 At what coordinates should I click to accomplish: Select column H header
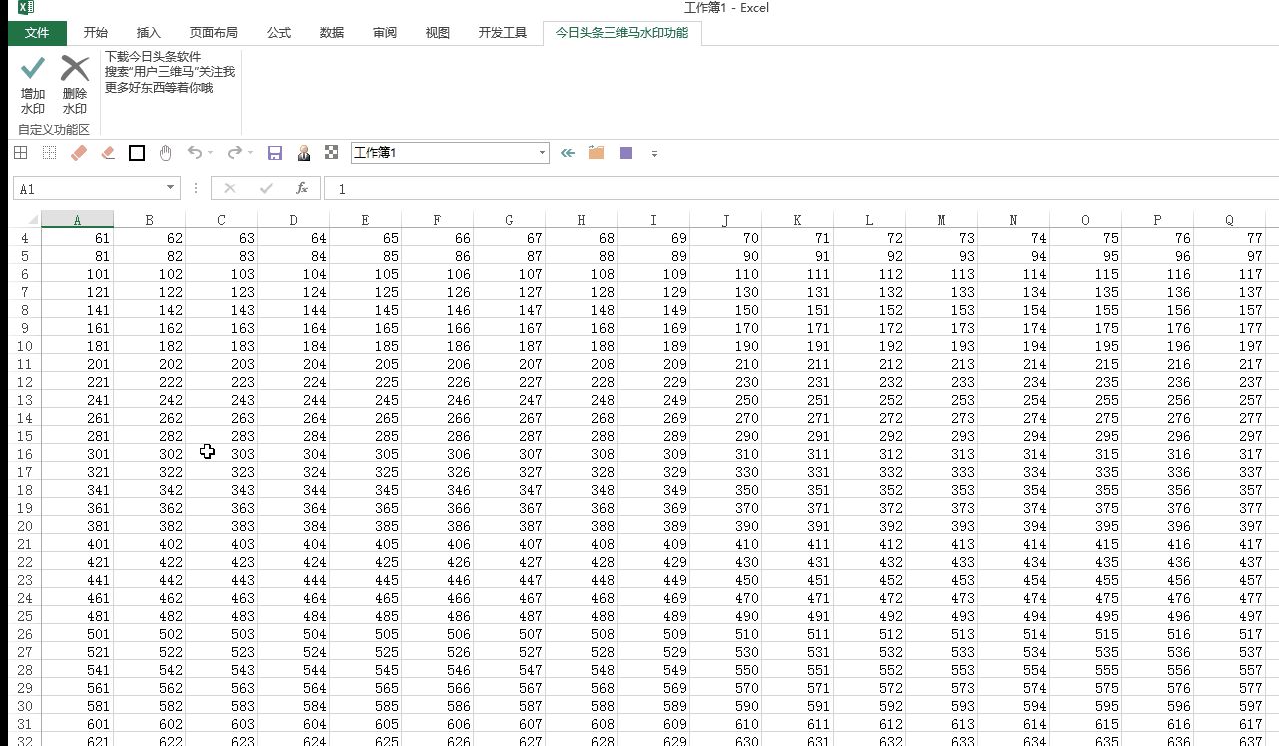[x=581, y=220]
